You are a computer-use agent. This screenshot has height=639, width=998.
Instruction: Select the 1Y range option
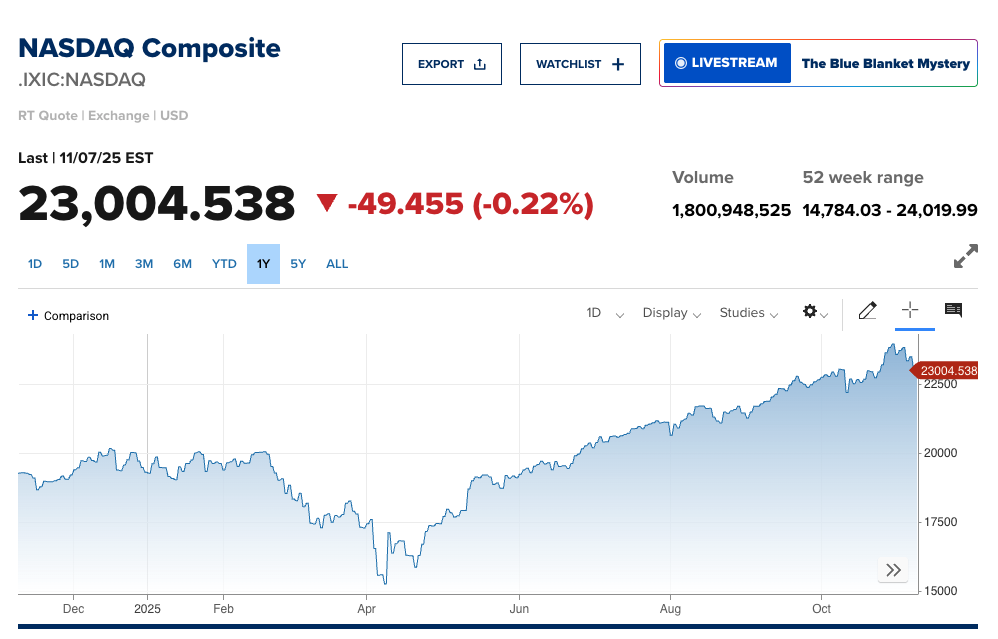(x=263, y=264)
